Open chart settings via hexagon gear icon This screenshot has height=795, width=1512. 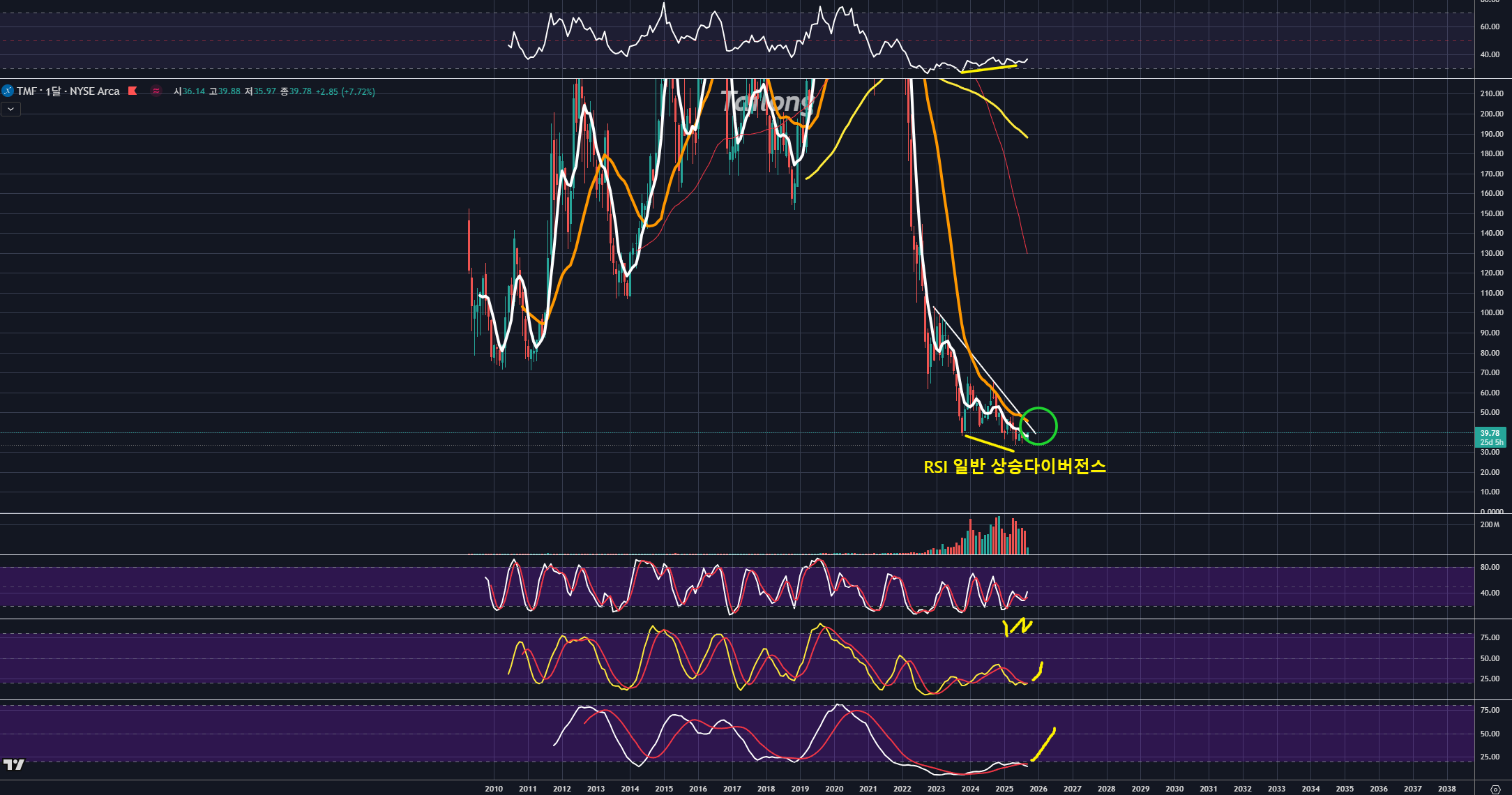tap(1495, 789)
